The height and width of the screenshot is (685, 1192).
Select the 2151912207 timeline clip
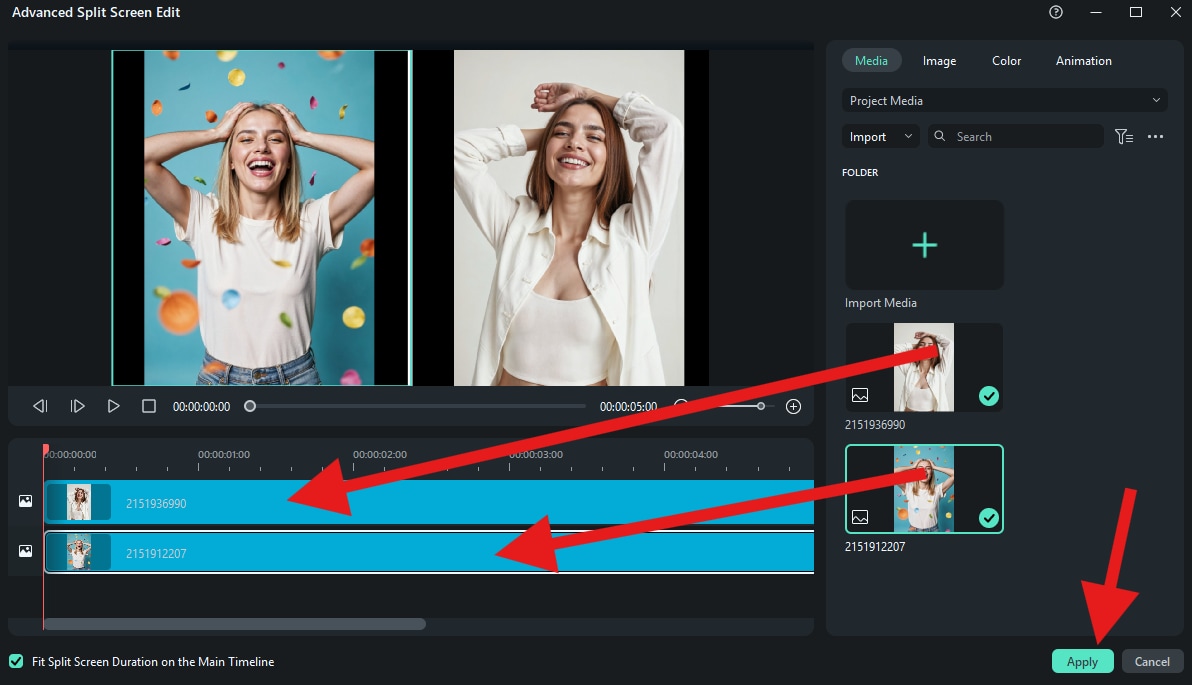coord(430,552)
